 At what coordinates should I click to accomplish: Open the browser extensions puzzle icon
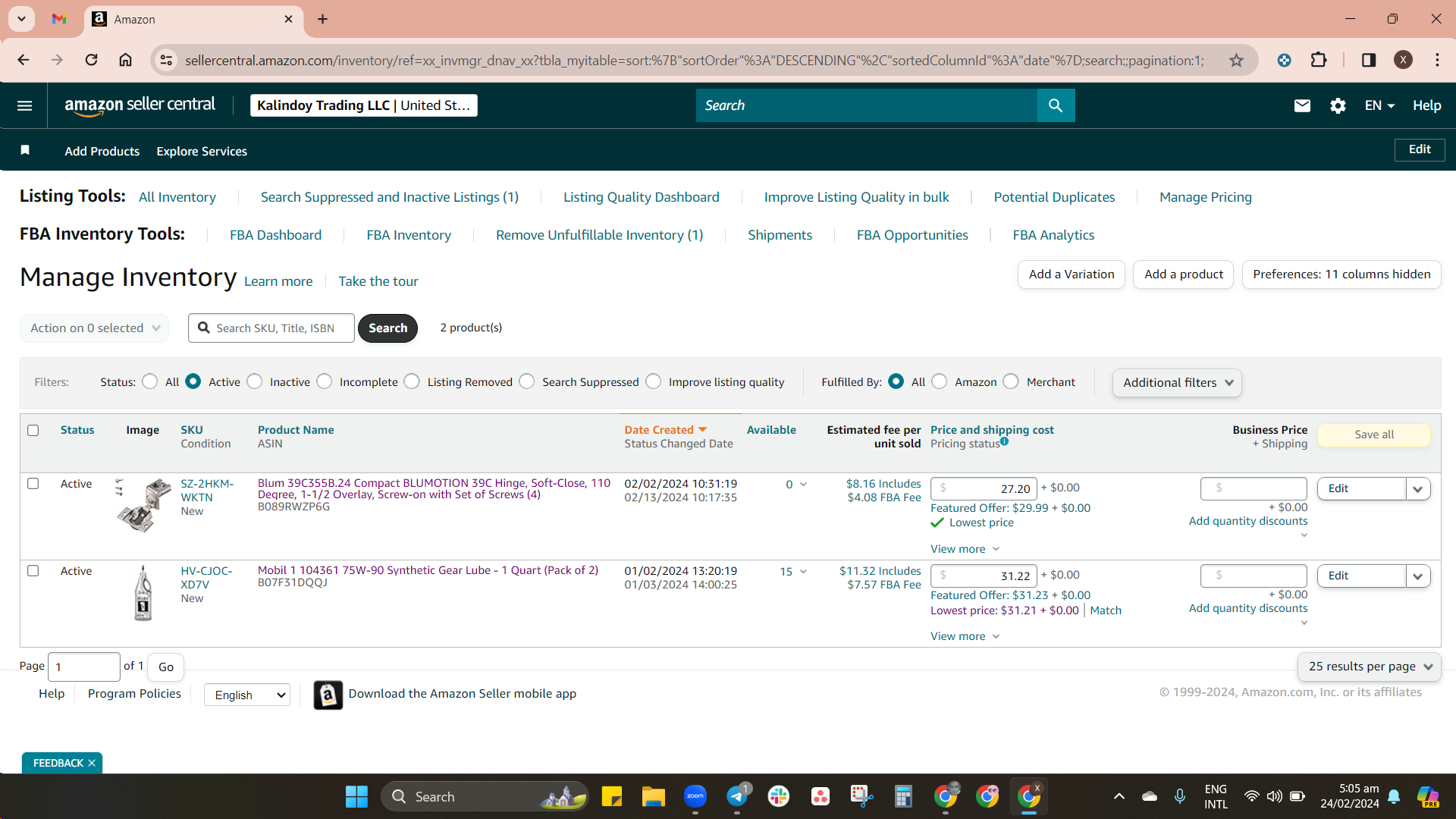[x=1319, y=60]
